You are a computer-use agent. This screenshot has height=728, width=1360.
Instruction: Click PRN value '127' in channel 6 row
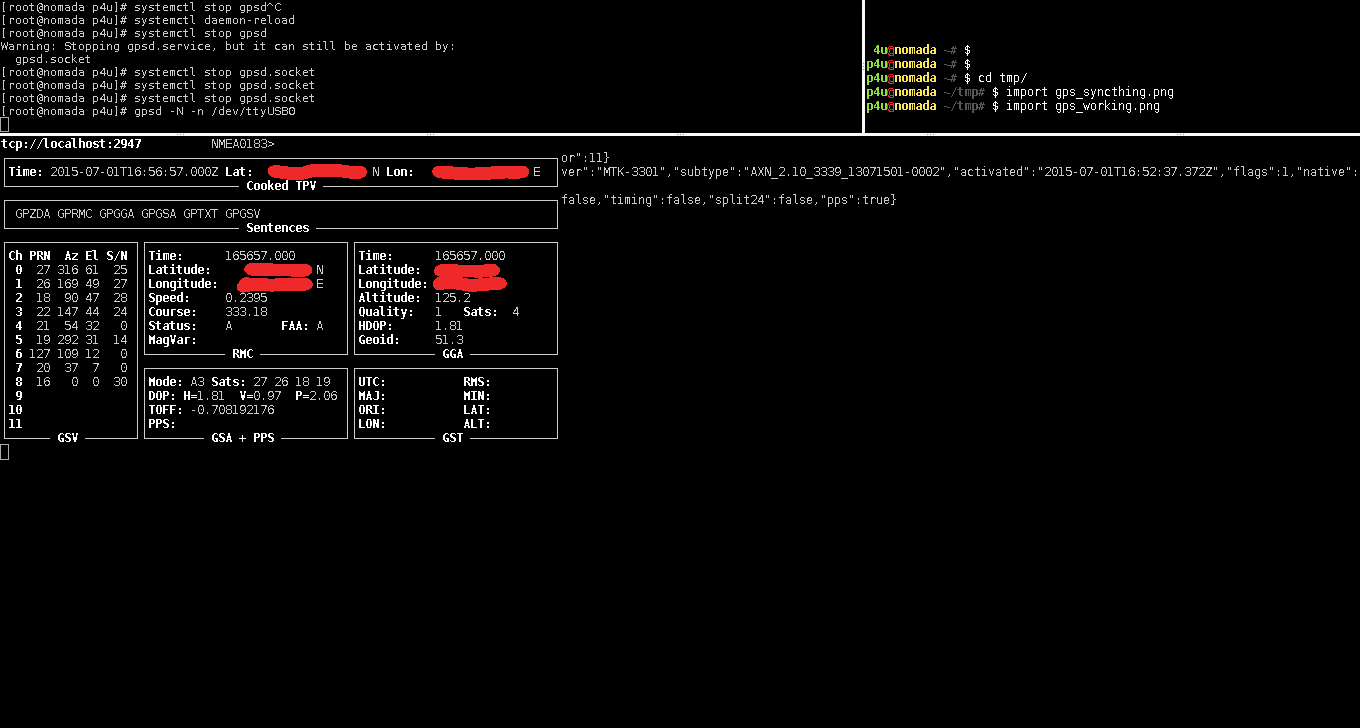click(40, 354)
